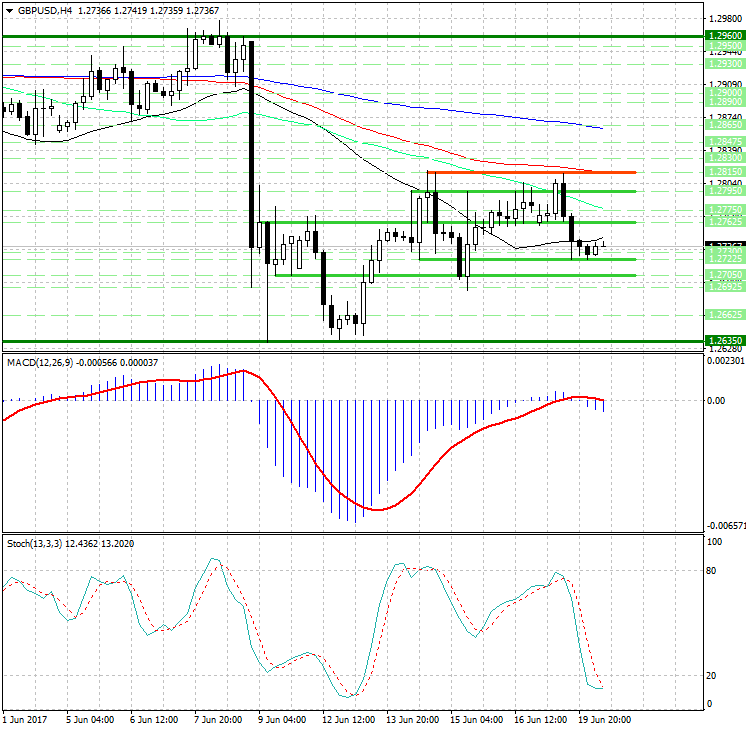Select the thick green line at chart top
Viewport: 746px width, 731px height.
click(x=350, y=36)
